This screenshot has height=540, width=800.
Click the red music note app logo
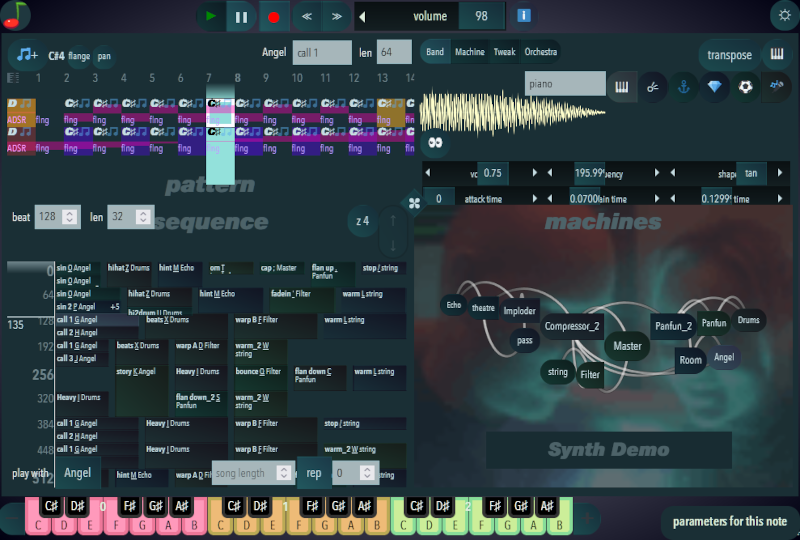tap(15, 15)
